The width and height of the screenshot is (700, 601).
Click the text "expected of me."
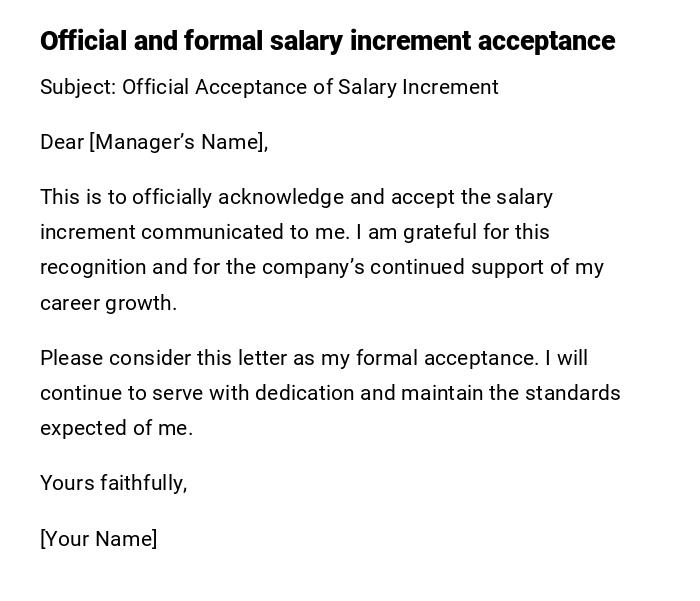pos(116,428)
